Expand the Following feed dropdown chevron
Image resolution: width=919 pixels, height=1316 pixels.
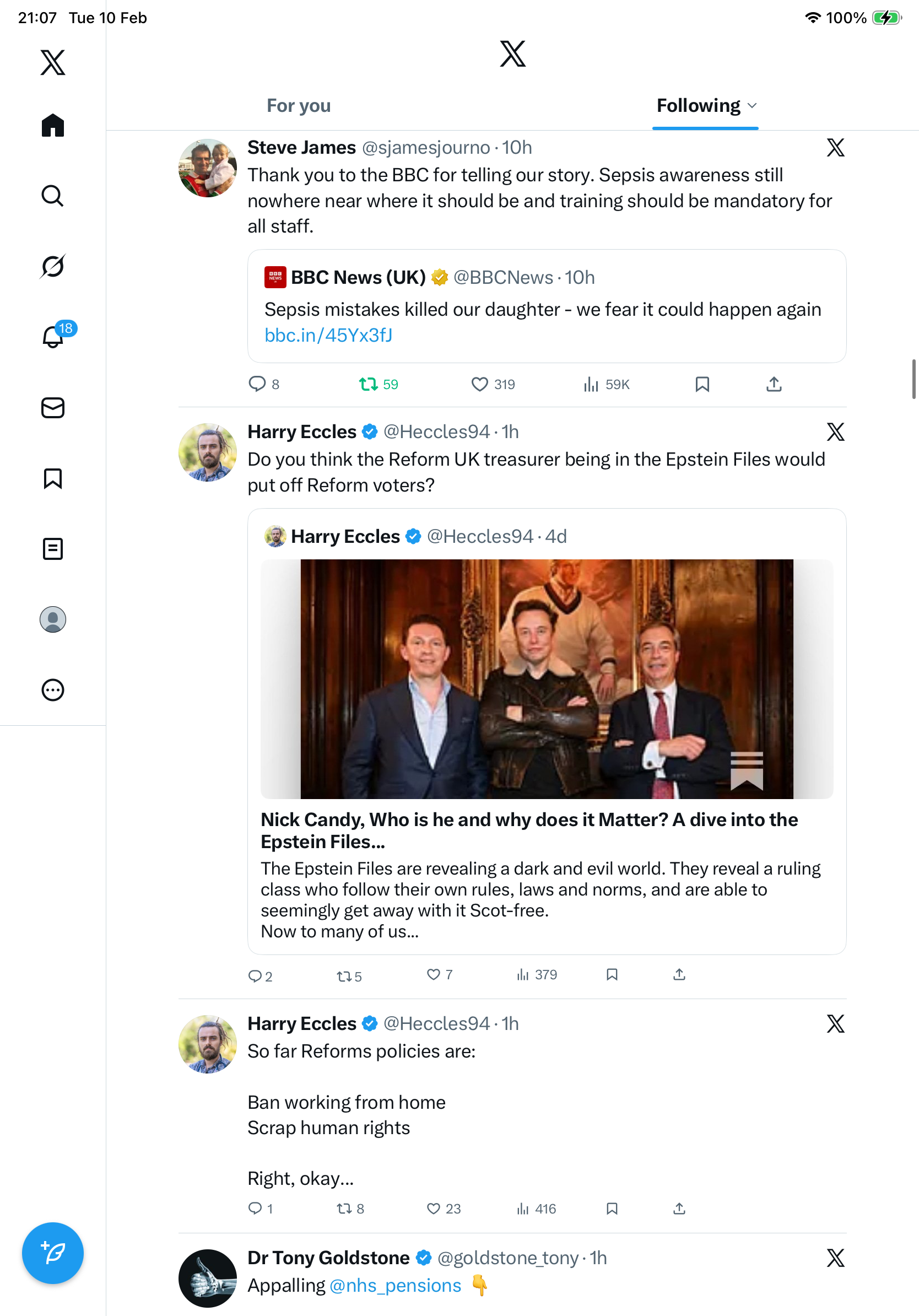pos(752,106)
